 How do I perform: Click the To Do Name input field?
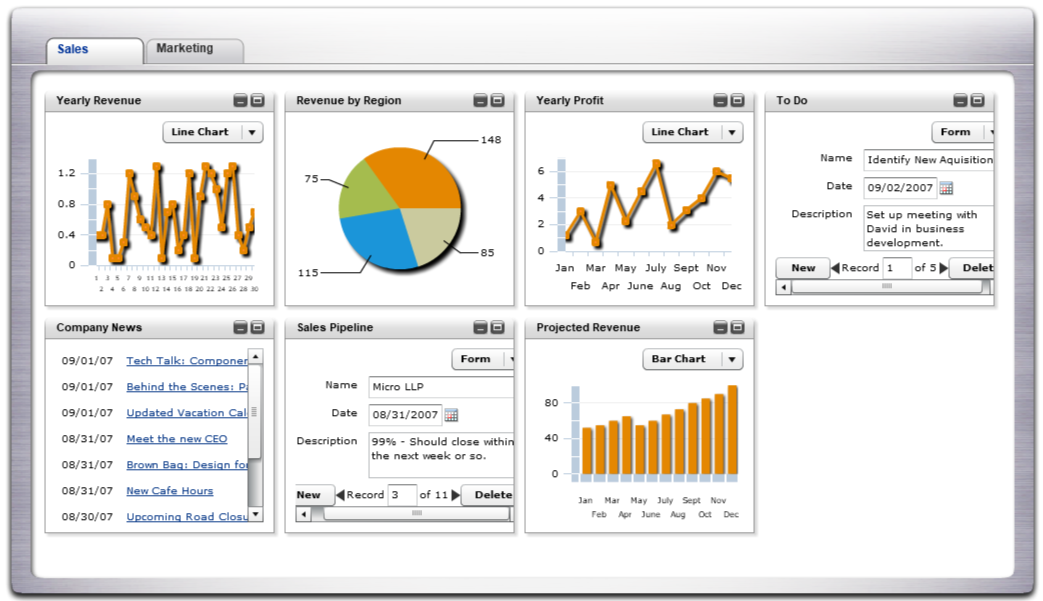coord(929,160)
